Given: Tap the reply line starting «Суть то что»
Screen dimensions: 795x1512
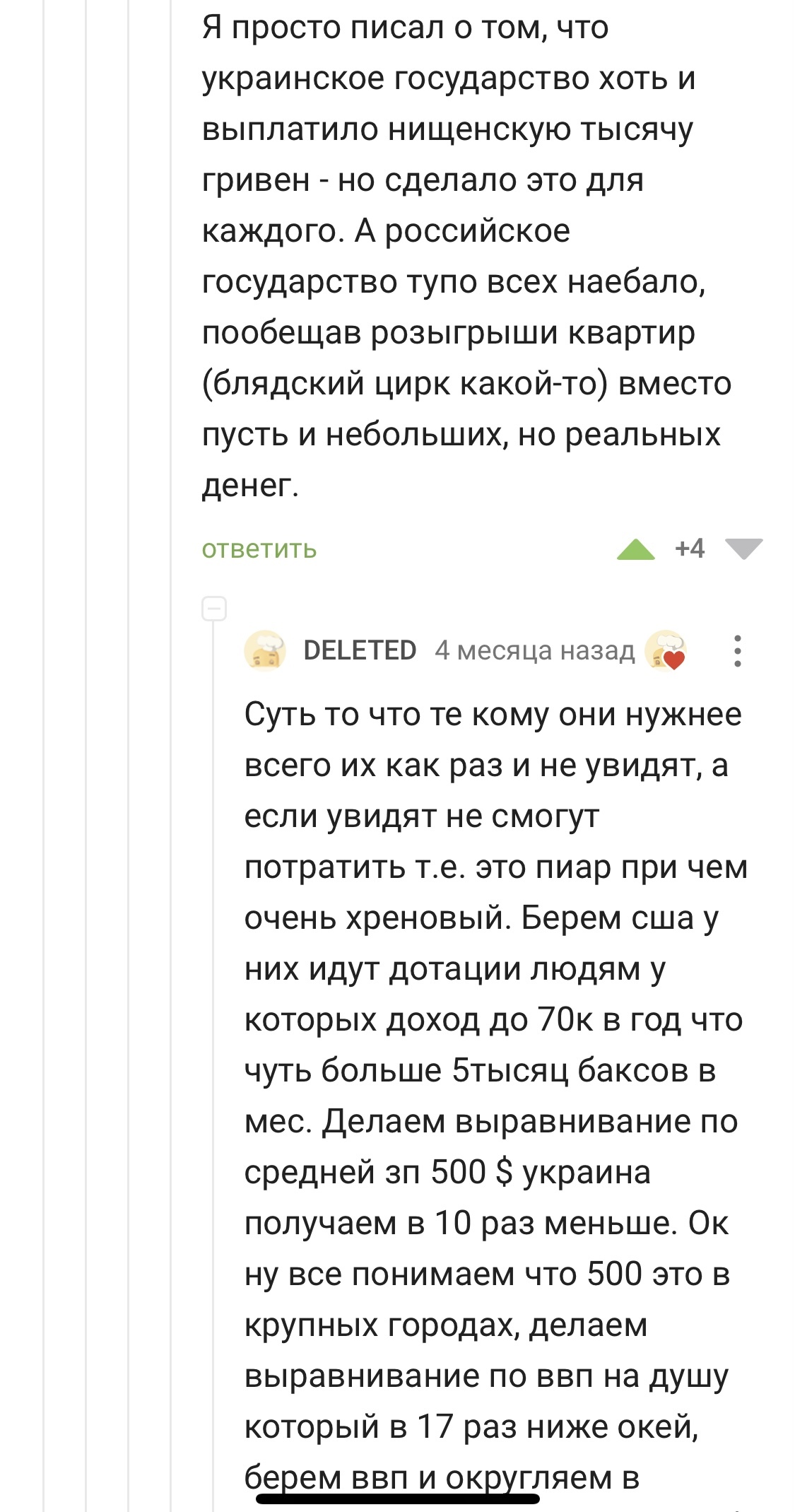Looking at the screenshot, I should 493,715.
